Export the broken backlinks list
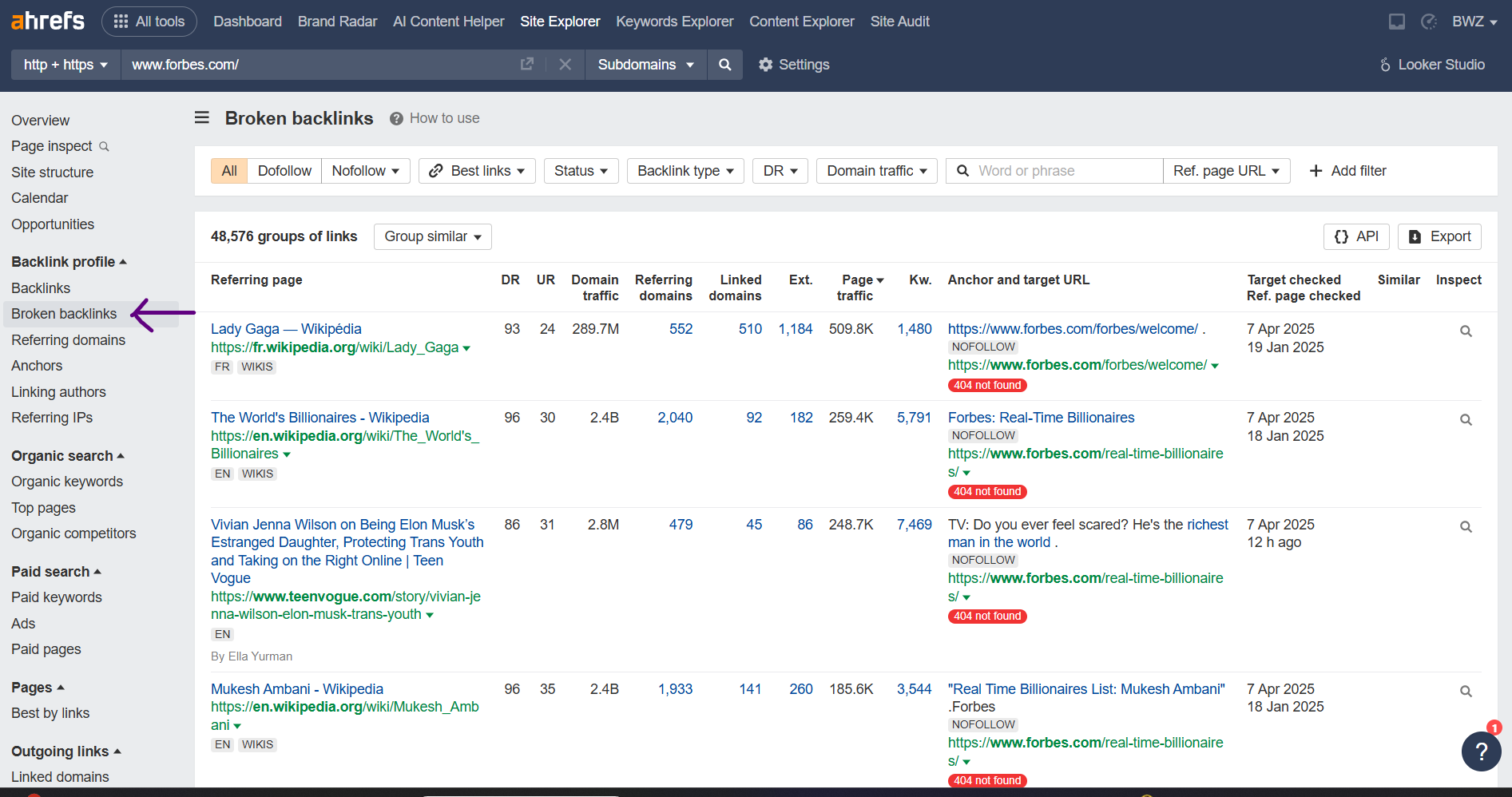This screenshot has width=1512, height=797. pos(1439,236)
